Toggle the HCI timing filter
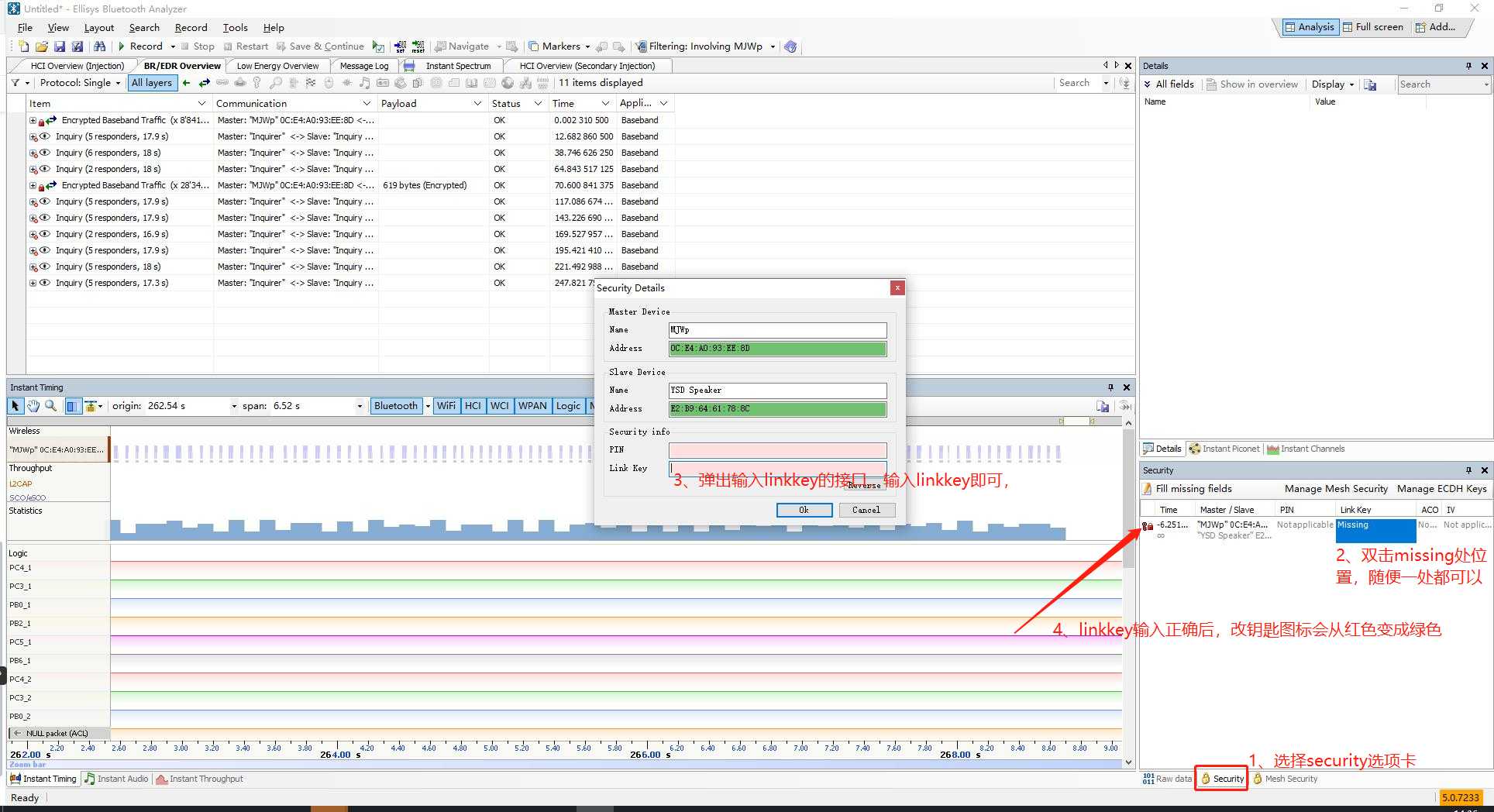This screenshot has width=1494, height=812. pos(473,406)
